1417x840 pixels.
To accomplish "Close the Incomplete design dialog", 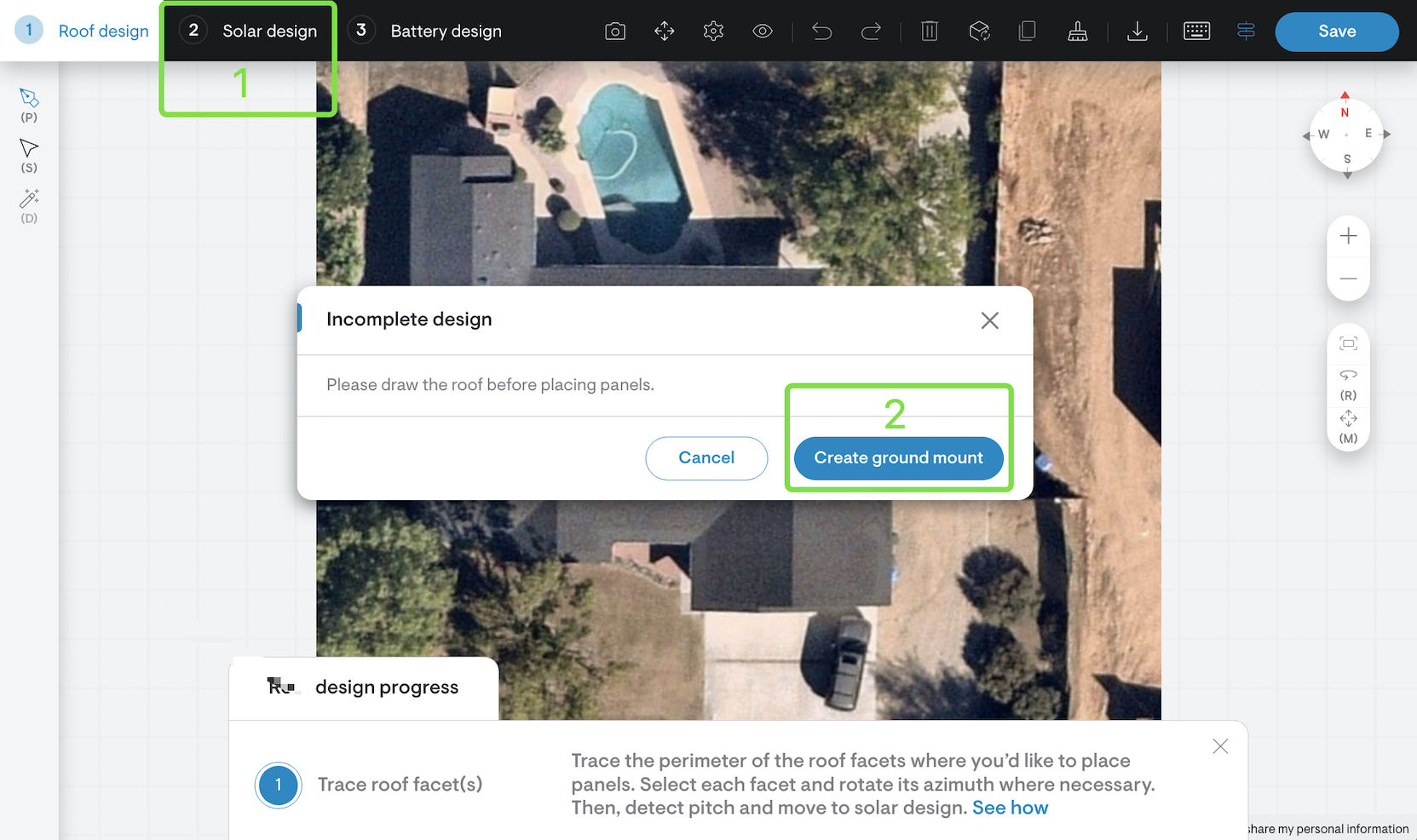I will [989, 320].
